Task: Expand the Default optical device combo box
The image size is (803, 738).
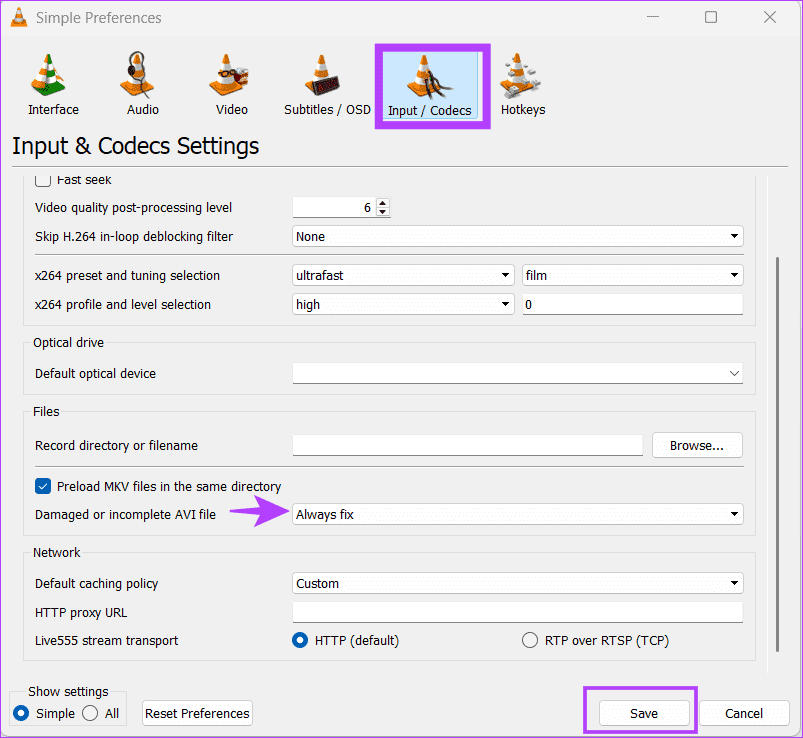Action: click(x=518, y=373)
